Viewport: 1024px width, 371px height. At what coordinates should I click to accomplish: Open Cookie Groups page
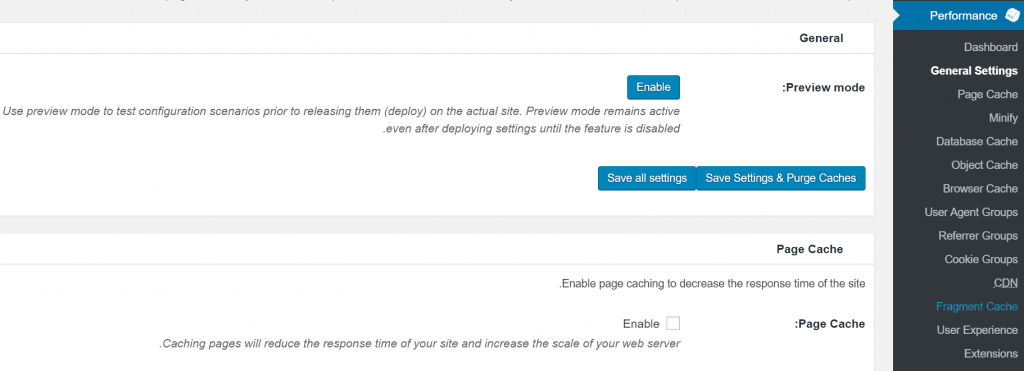tap(981, 259)
